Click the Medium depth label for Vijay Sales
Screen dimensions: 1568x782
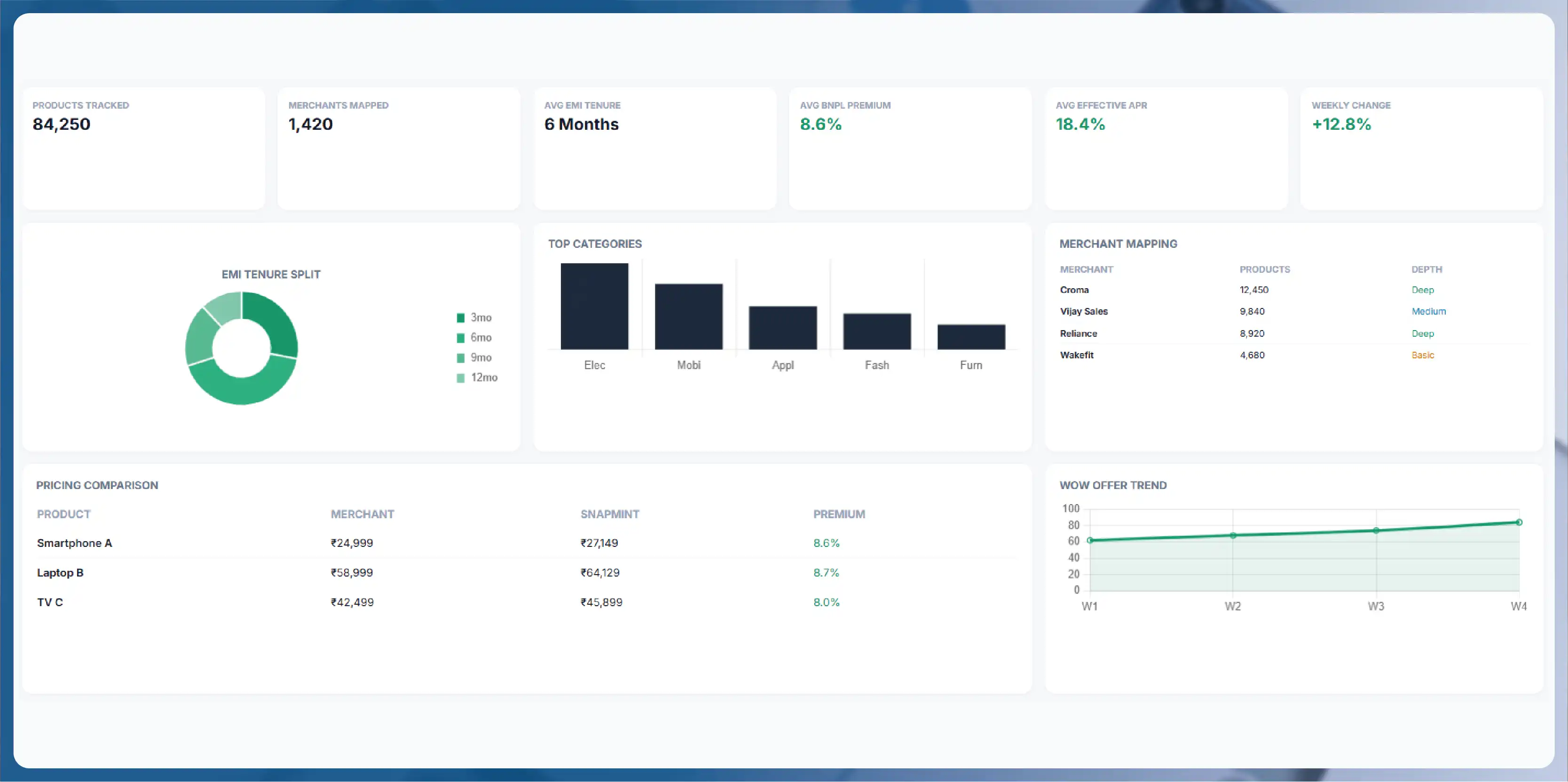(1429, 312)
